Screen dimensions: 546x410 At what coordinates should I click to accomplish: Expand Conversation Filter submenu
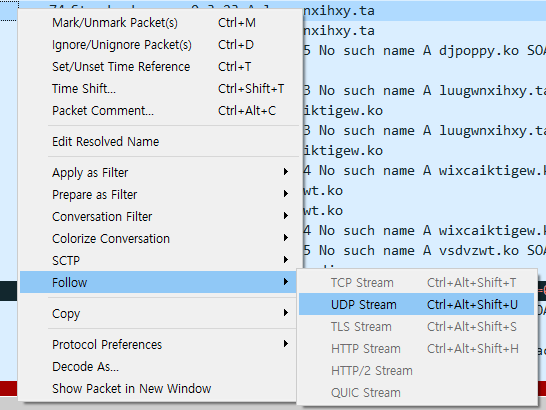click(158, 217)
